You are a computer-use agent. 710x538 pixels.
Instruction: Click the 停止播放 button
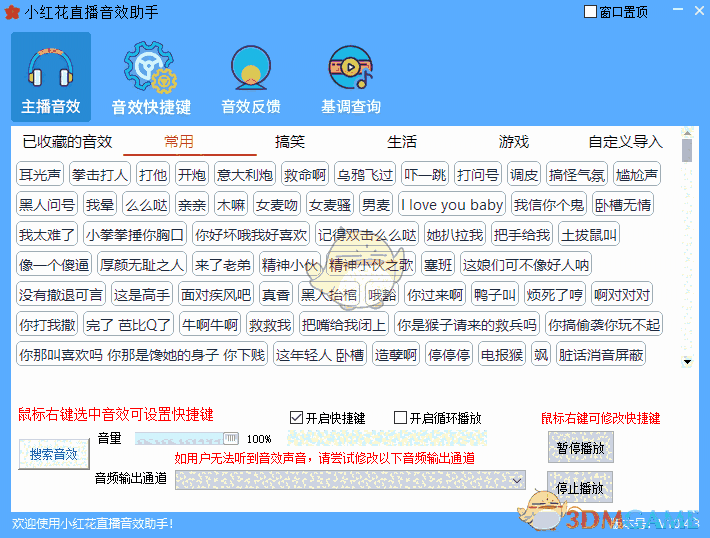tap(580, 487)
